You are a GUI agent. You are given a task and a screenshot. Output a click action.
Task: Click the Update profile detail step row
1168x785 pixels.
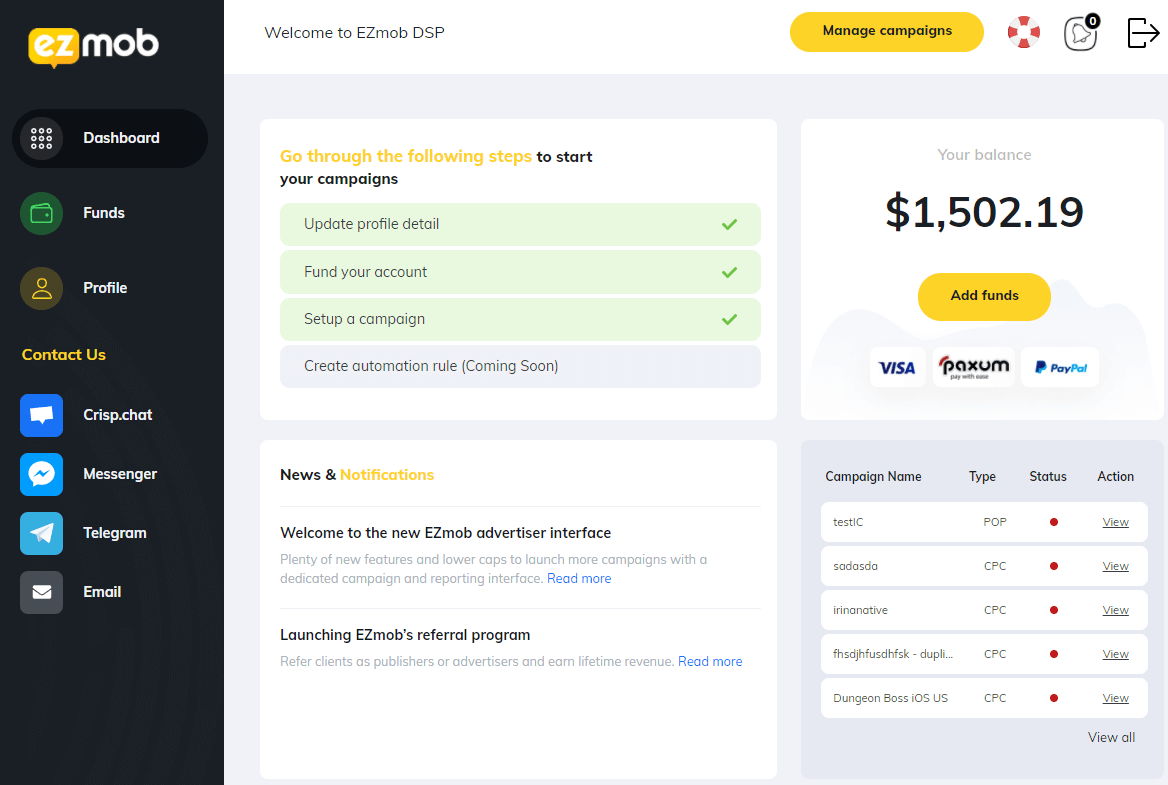[520, 224]
